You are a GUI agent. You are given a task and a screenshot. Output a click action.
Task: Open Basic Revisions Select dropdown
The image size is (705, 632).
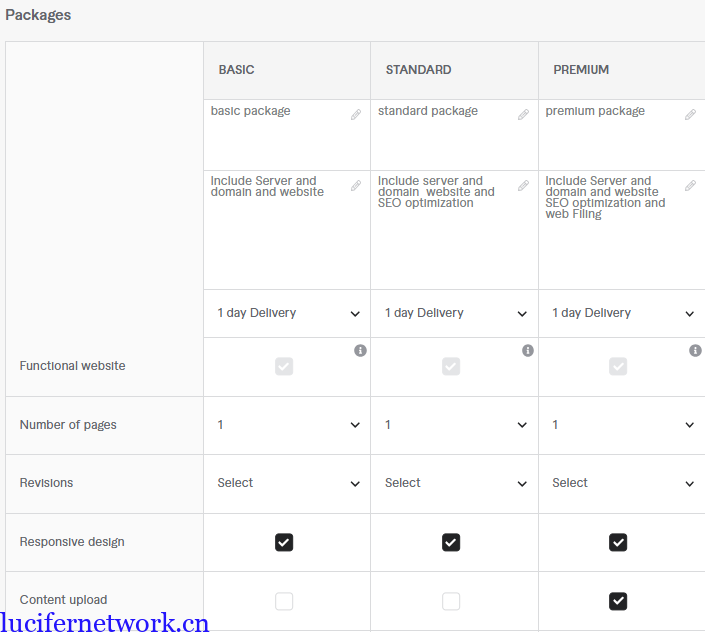(287, 483)
